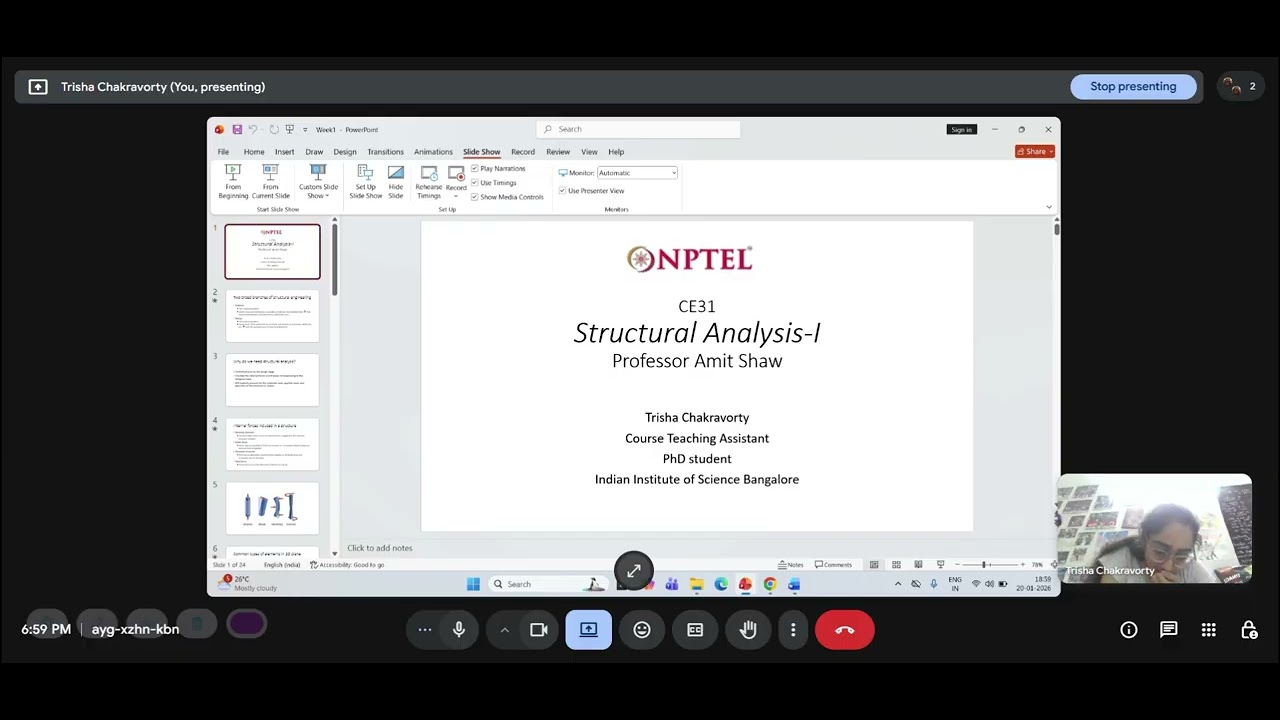
Task: Open audio settings arrow next to microphone
Action: point(504,630)
